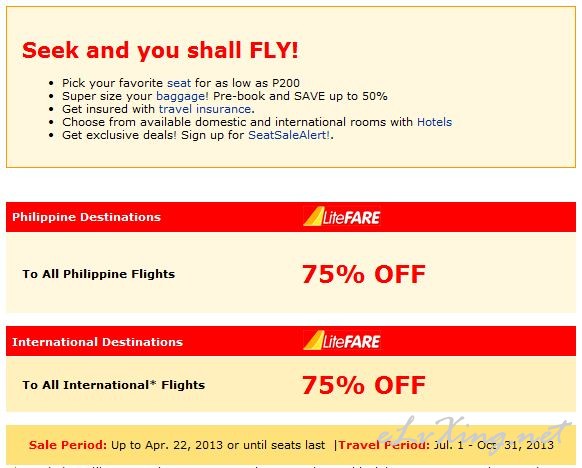Image resolution: width=582 pixels, height=468 pixels.
Task: Click the Philippine Destinations header
Action: [86, 217]
